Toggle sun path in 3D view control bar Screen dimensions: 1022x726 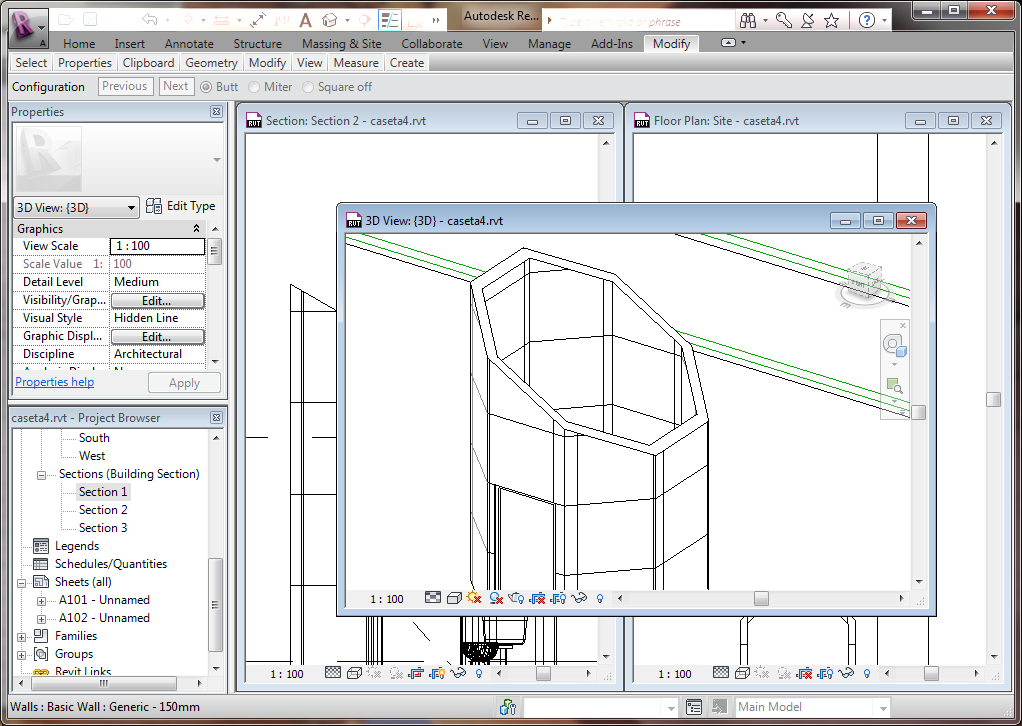tap(474, 598)
